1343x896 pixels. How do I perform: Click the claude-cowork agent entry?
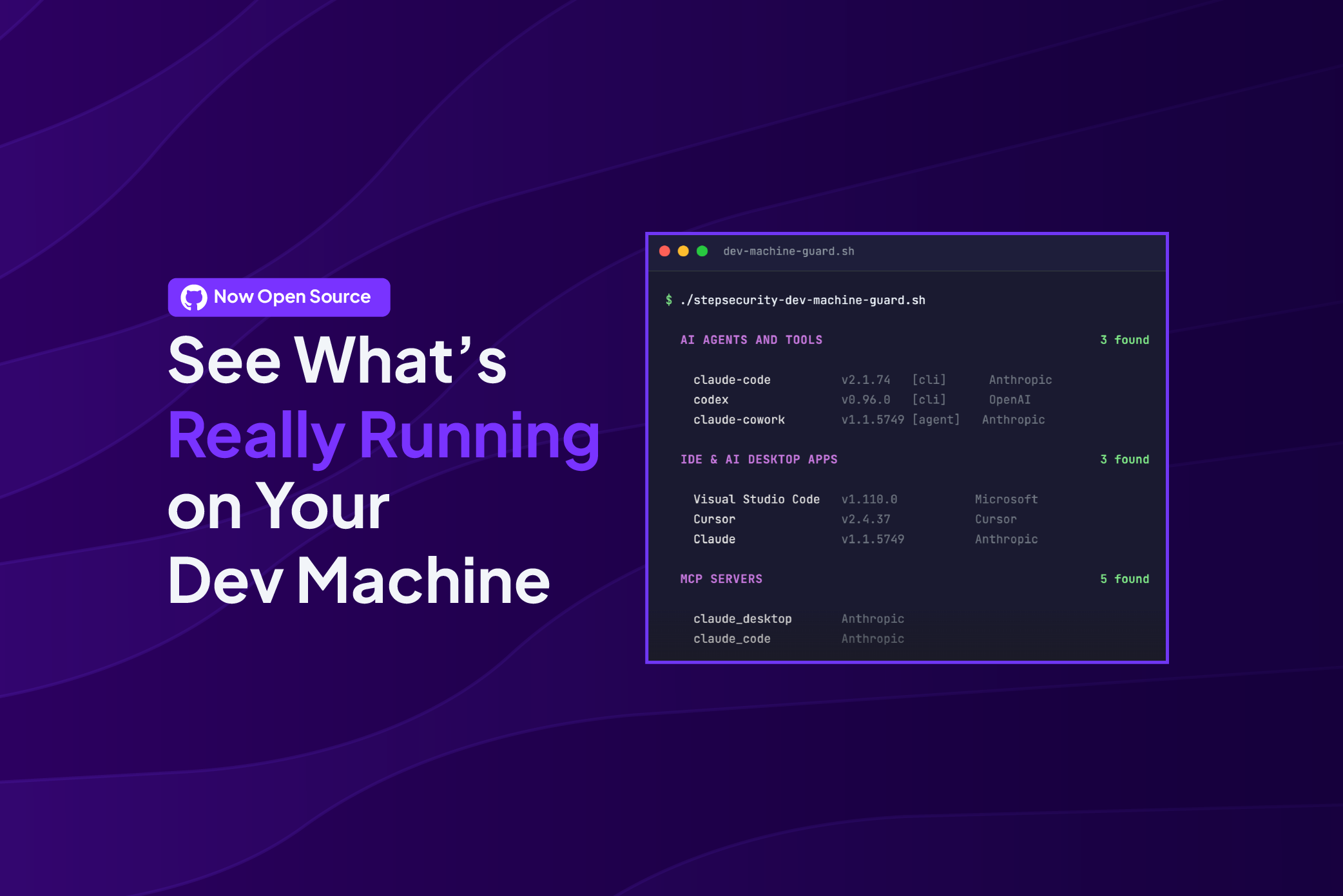pyautogui.click(x=739, y=420)
